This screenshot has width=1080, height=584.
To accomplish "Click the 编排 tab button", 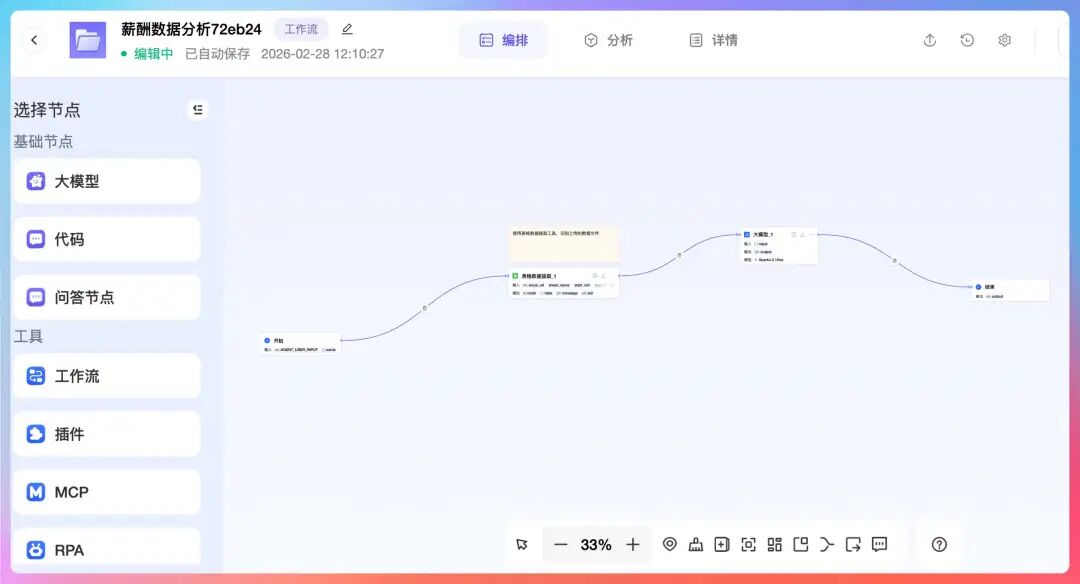I will point(503,40).
